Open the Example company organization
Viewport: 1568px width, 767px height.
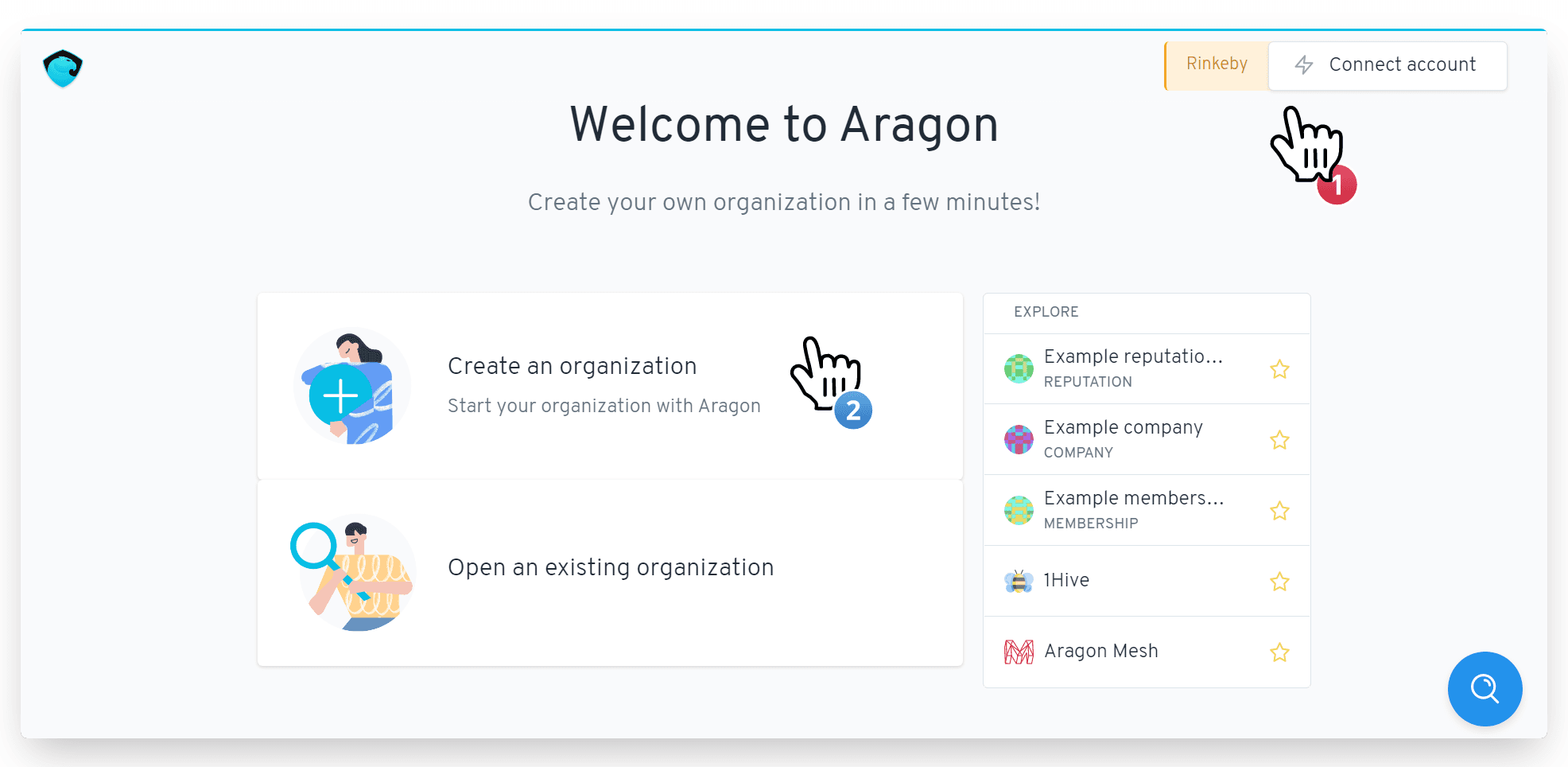1147,439
